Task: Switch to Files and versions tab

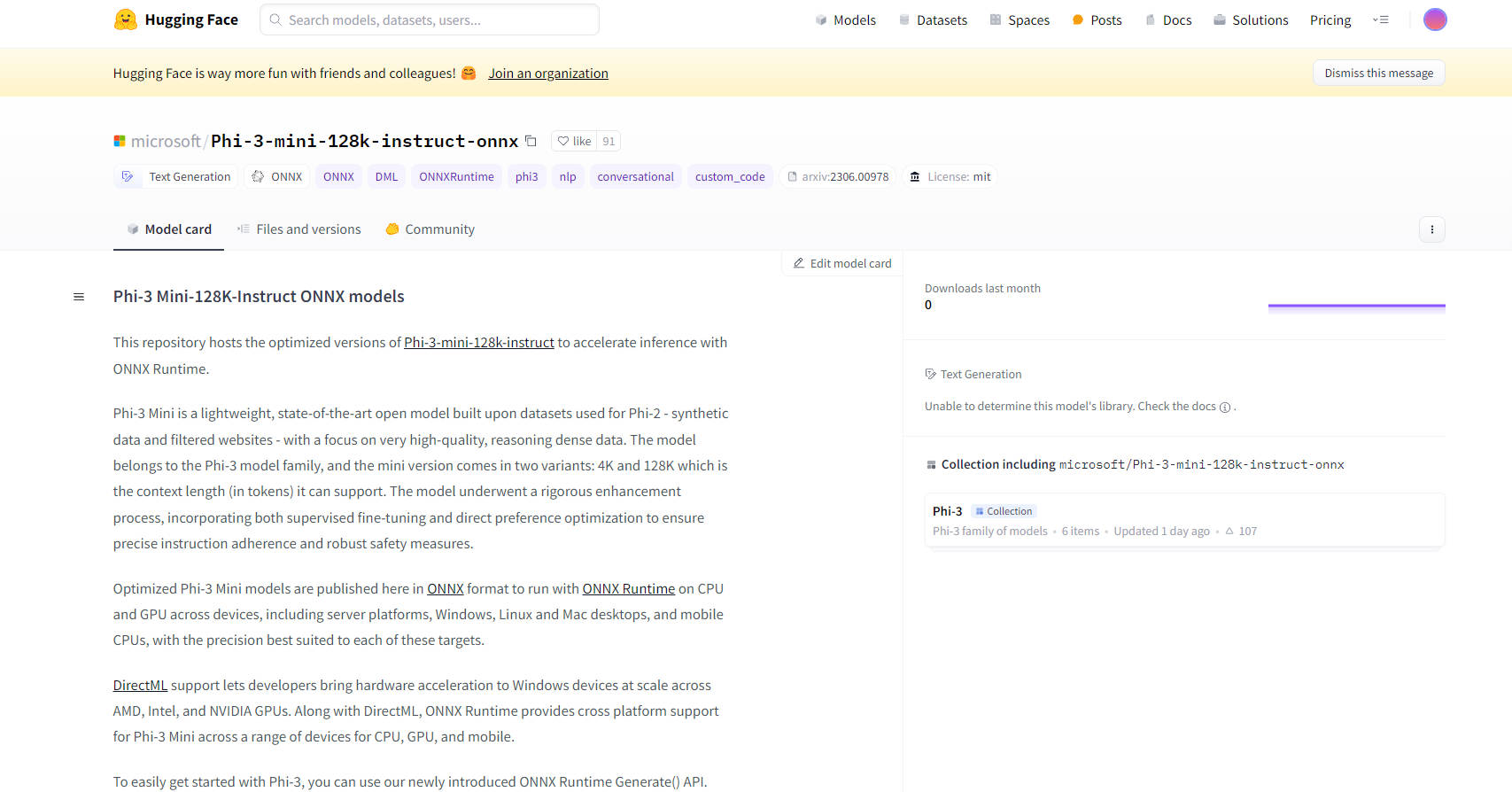Action: tap(299, 229)
